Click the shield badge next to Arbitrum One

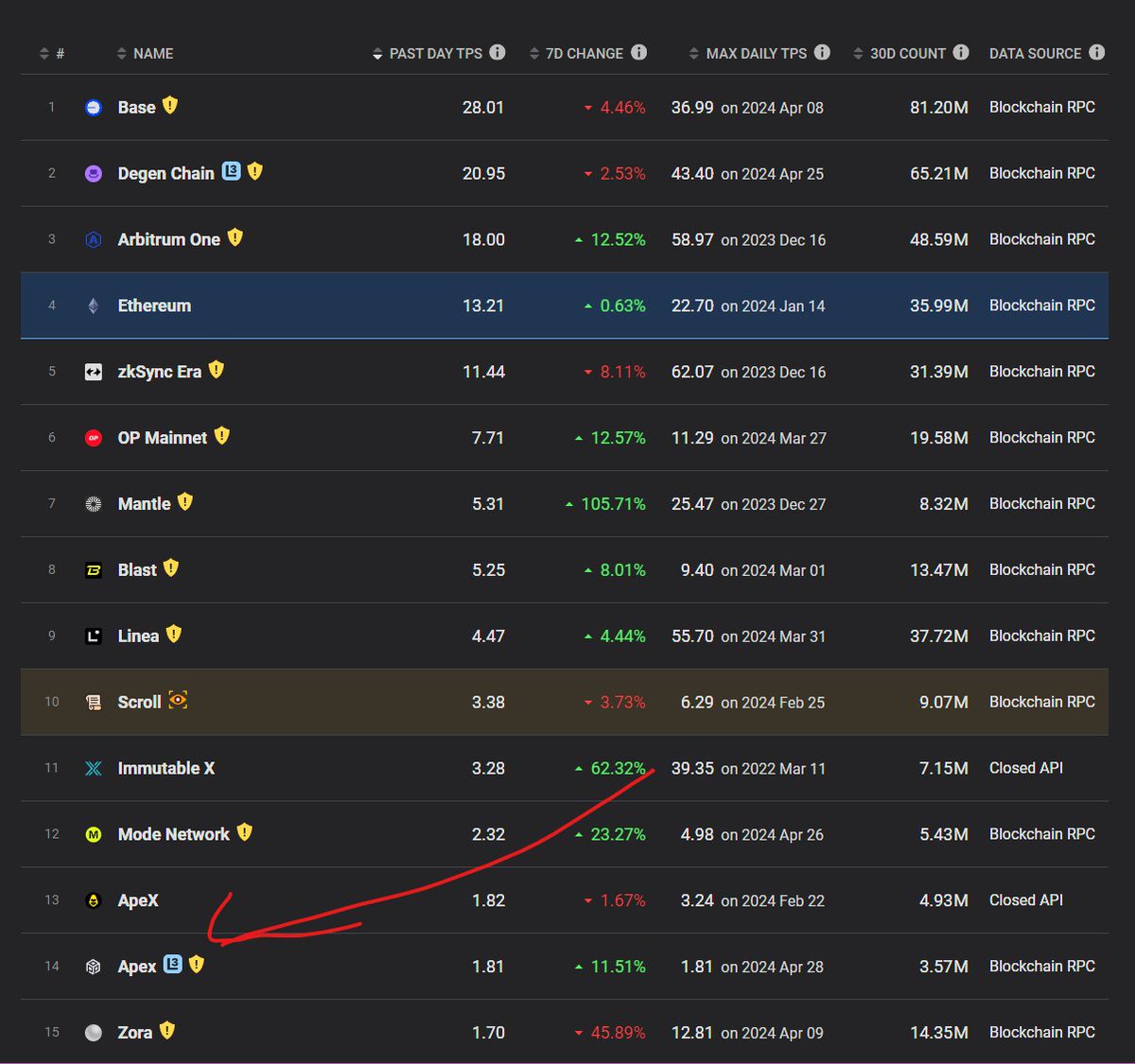click(235, 237)
